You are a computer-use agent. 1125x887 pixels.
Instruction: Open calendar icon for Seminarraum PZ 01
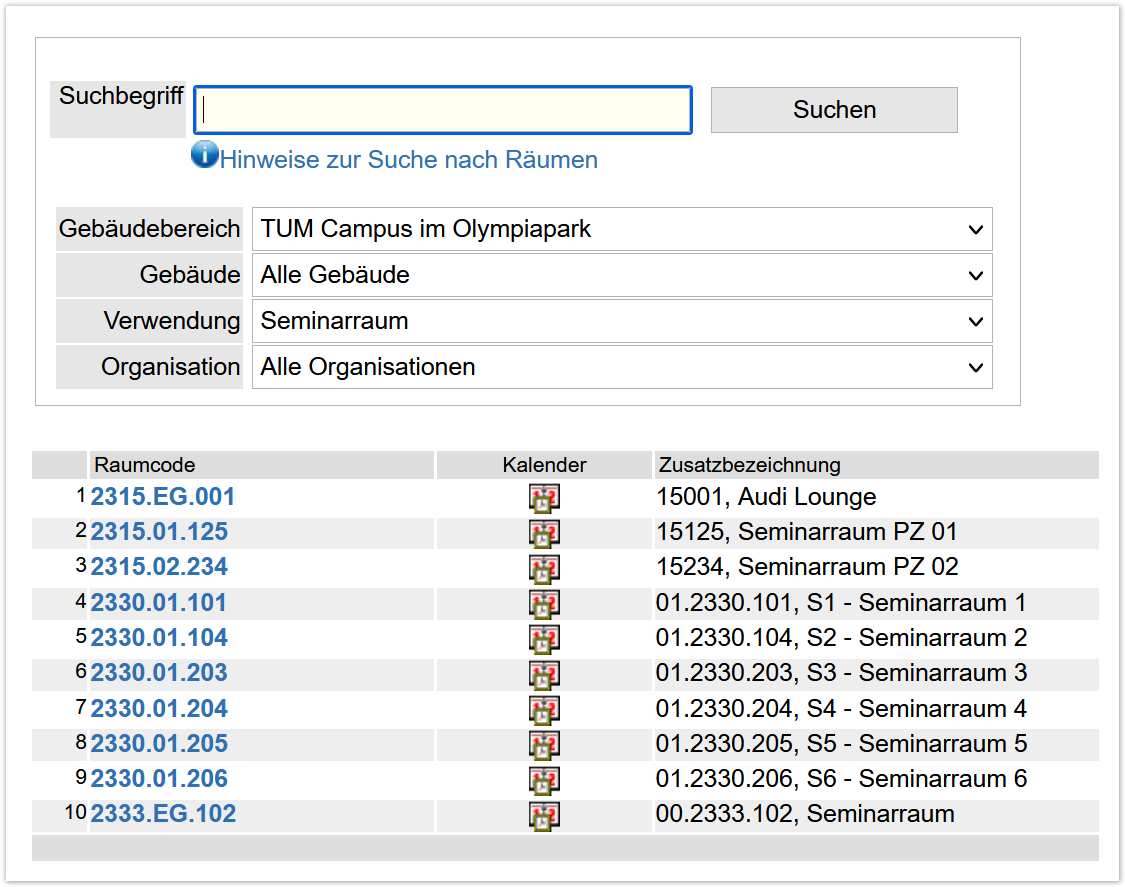[544, 533]
